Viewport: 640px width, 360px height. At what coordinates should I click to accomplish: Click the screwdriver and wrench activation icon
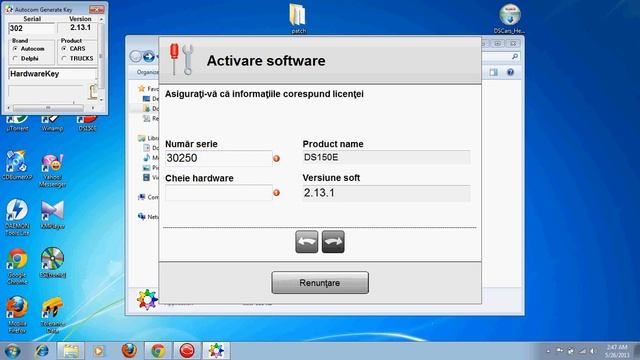pyautogui.click(x=181, y=60)
